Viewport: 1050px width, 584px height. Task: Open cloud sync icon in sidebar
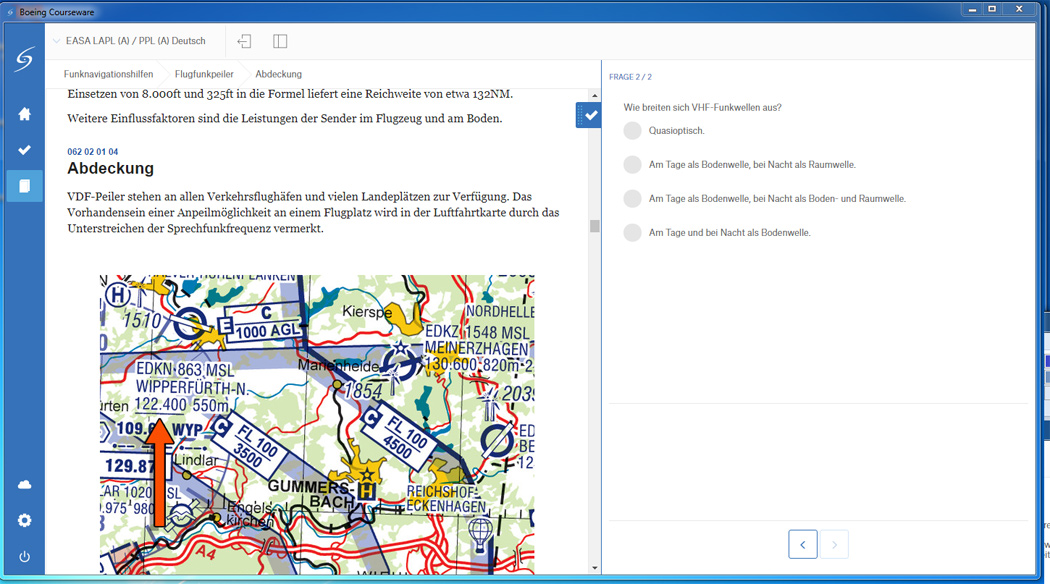[24, 484]
